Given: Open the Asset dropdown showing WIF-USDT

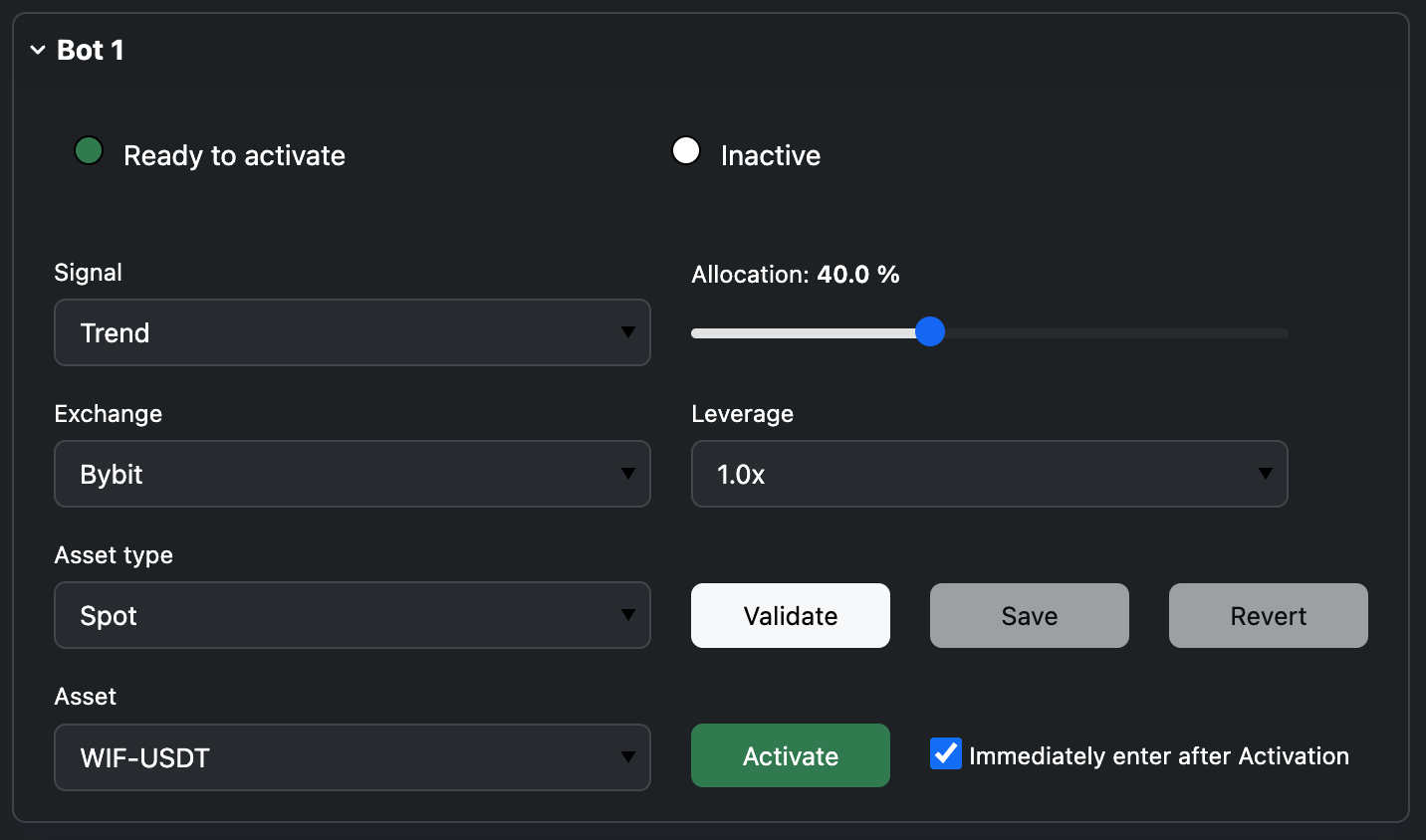Looking at the screenshot, I should pyautogui.click(x=353, y=757).
